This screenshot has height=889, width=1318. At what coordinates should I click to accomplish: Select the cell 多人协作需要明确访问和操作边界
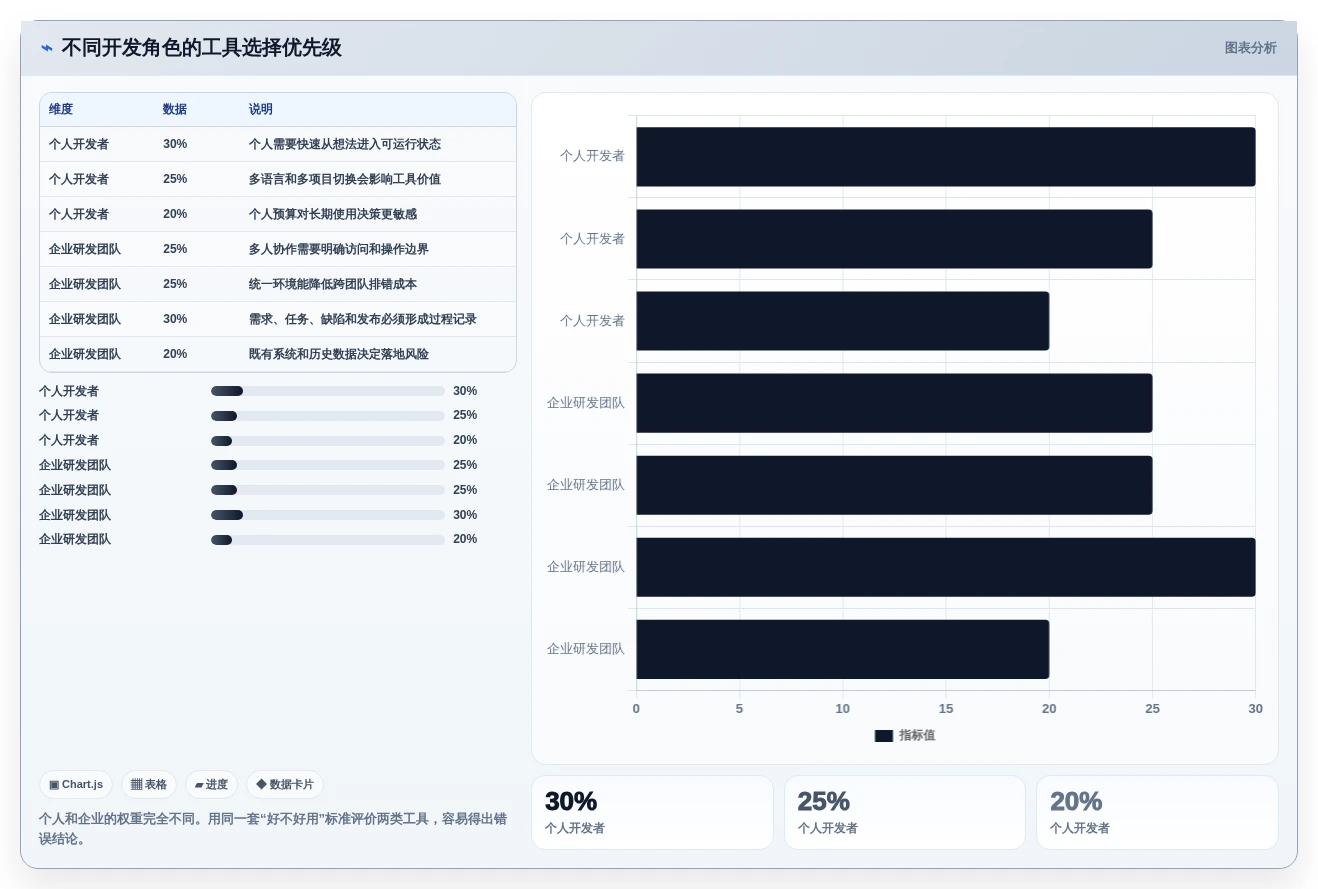point(339,250)
